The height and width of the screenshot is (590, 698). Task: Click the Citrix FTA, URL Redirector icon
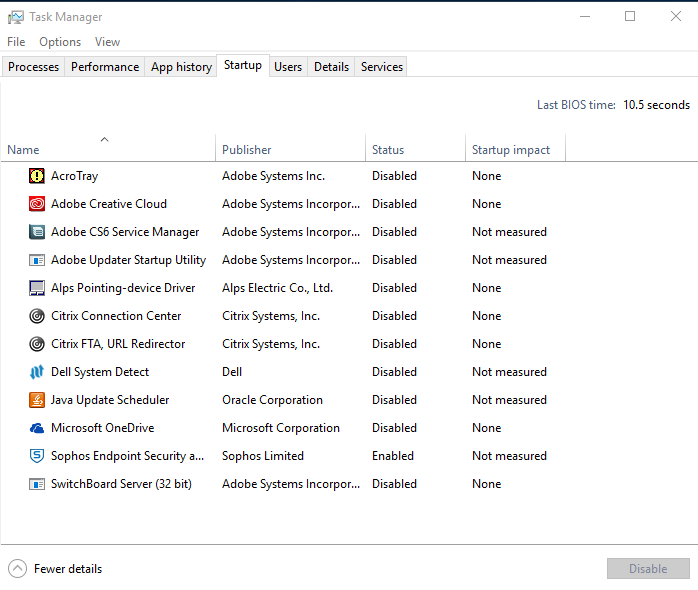tap(37, 344)
